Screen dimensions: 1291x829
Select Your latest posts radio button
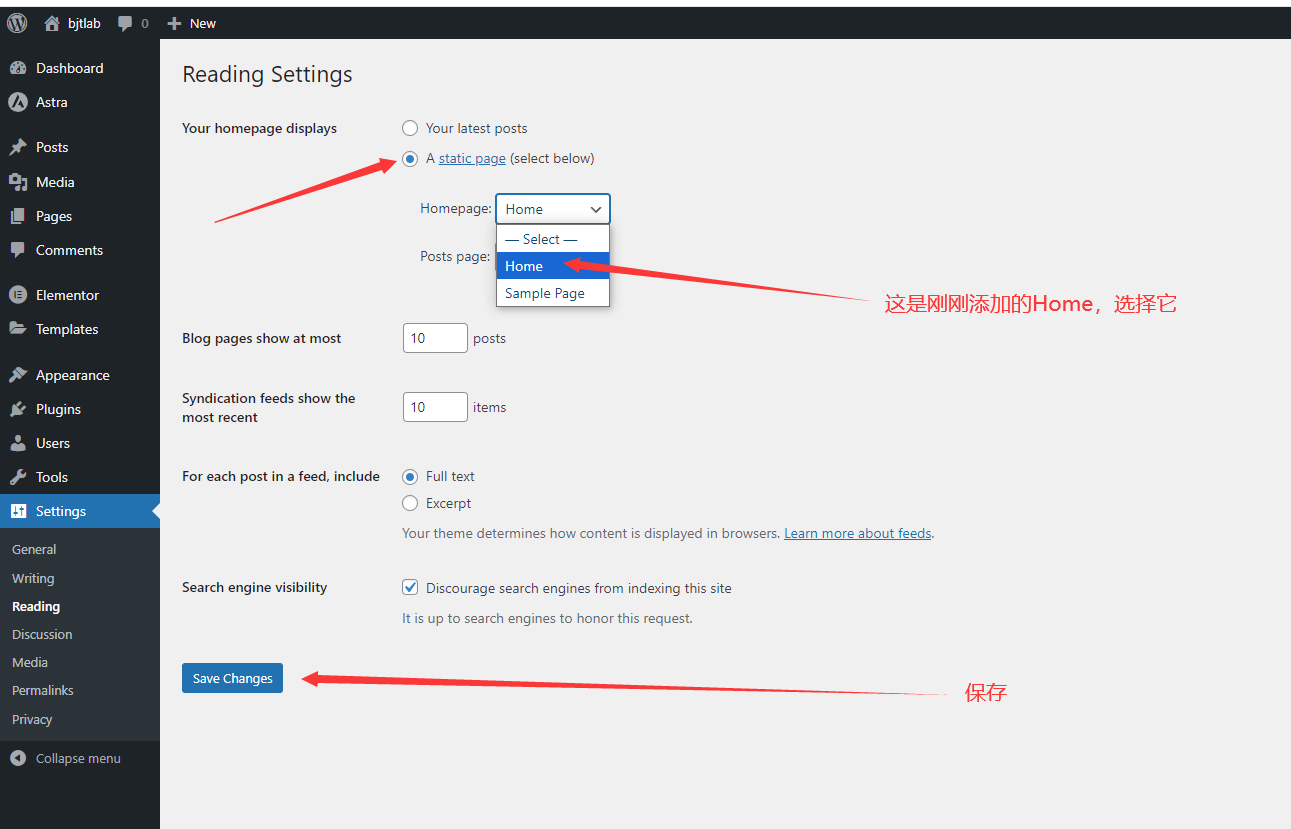[x=410, y=128]
